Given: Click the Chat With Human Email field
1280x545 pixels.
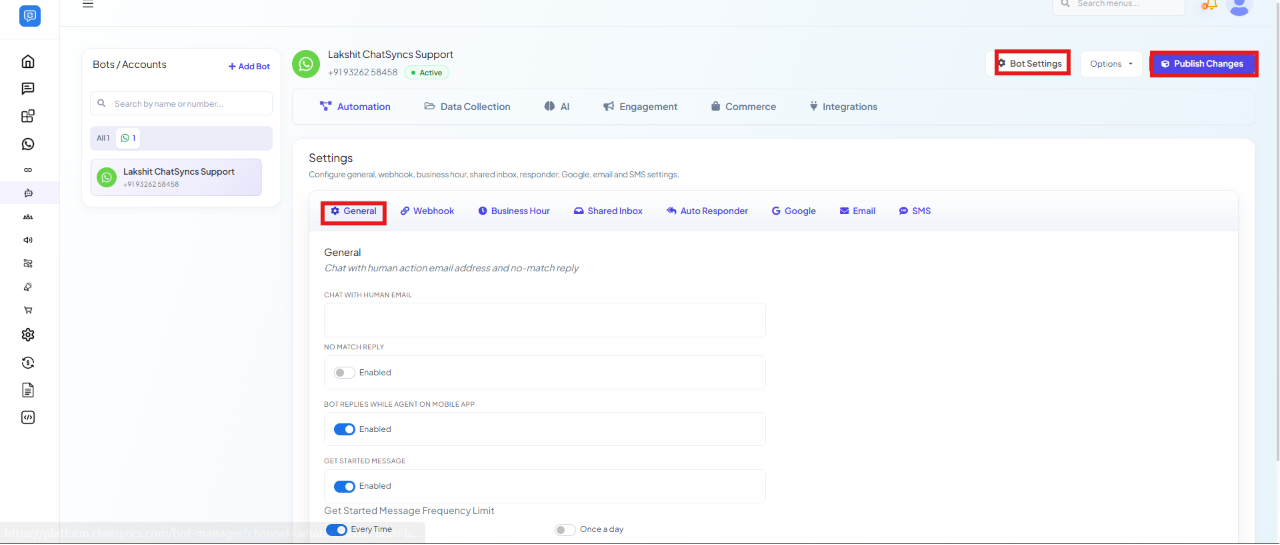Looking at the screenshot, I should click(545, 320).
